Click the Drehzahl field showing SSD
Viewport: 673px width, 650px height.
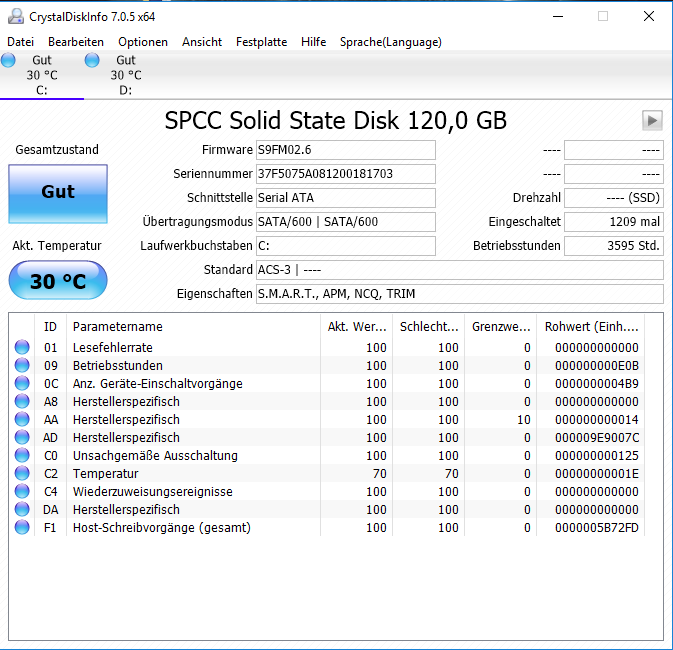click(614, 198)
